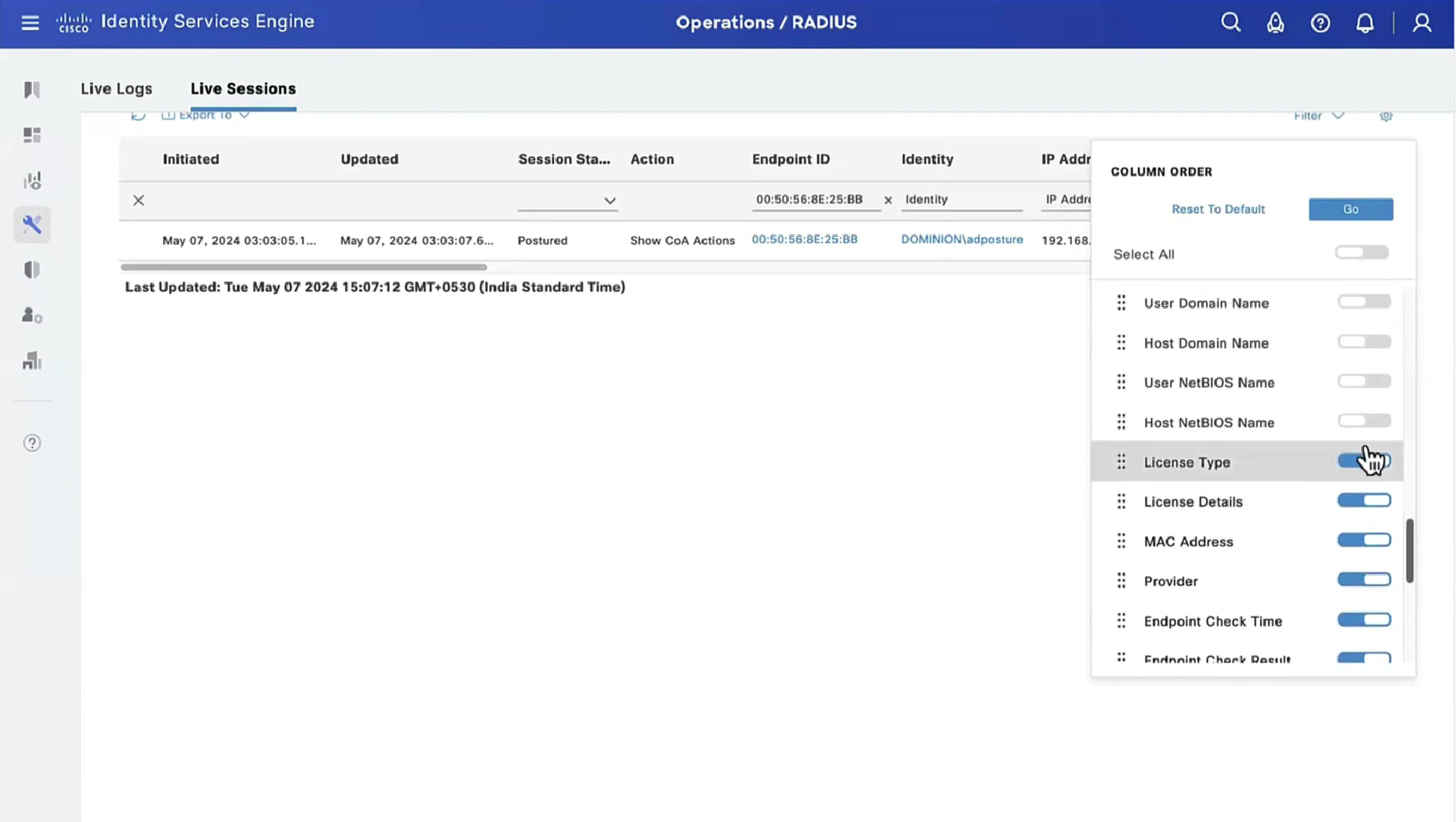This screenshot has width=1456, height=822.
Task: Click the Bookmarks sidebar icon
Action: pos(32,90)
